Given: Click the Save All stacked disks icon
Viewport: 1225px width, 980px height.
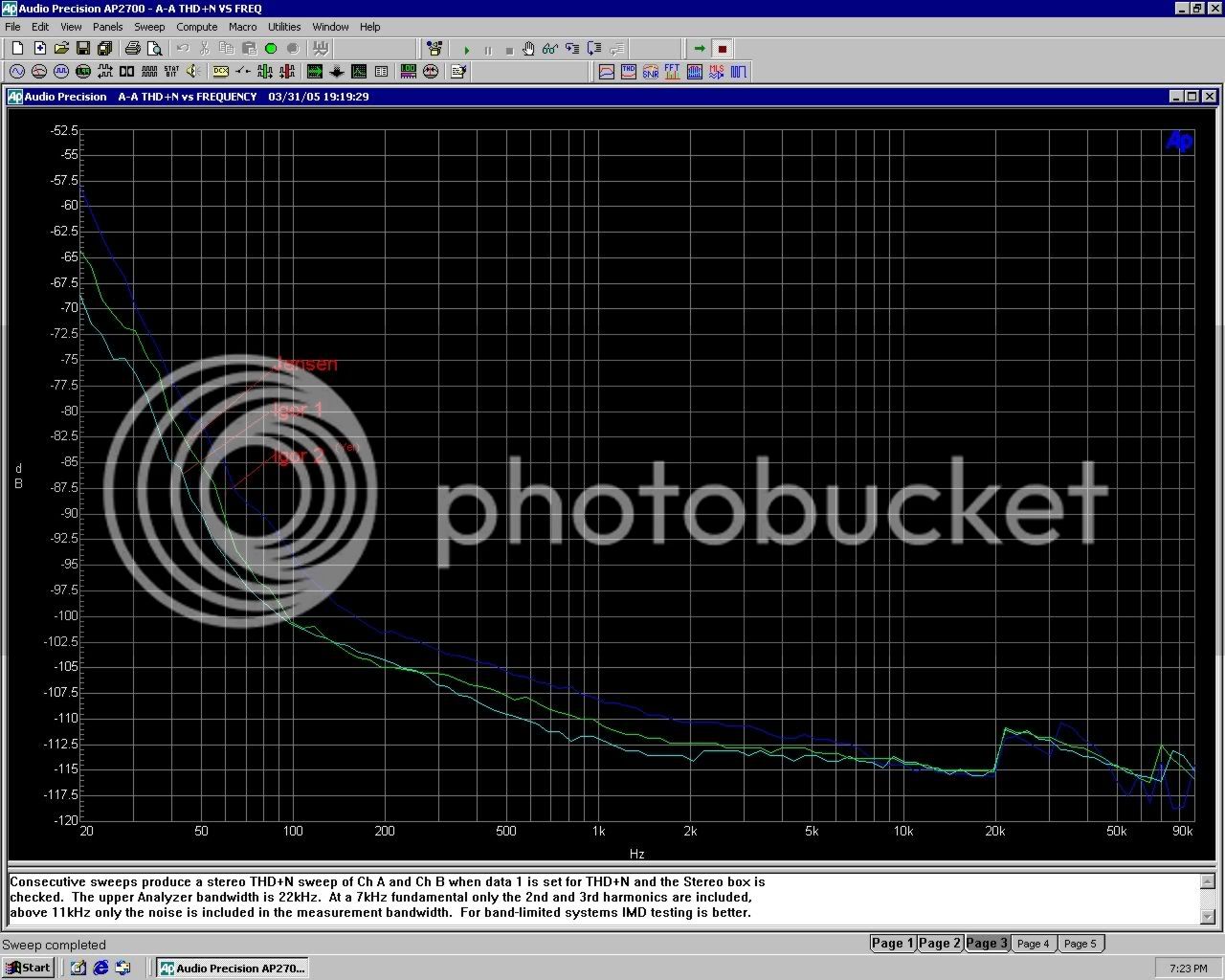Looking at the screenshot, I should coord(104,48).
